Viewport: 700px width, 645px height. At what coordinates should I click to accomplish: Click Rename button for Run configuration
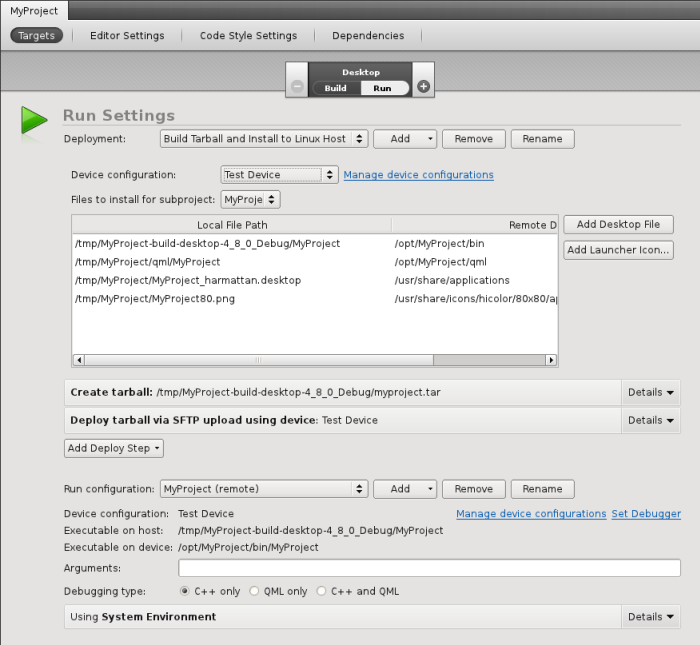click(x=542, y=489)
